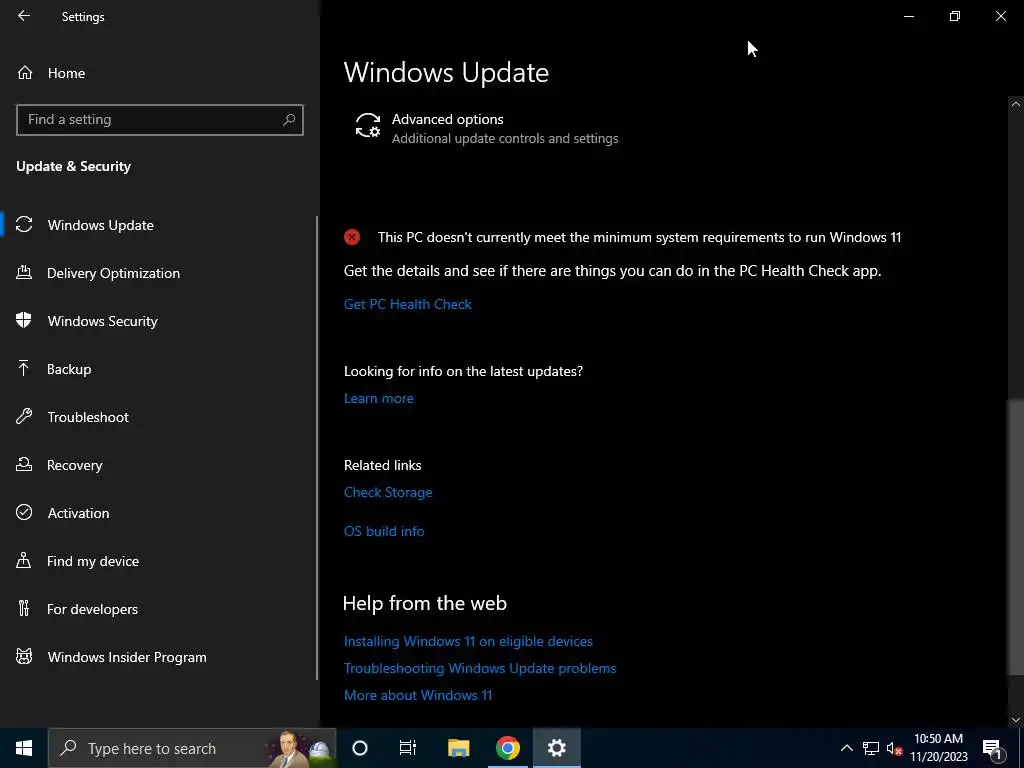Click the Windows Update sync icon in sidebar
This screenshot has width=1024, height=768.
click(24, 225)
